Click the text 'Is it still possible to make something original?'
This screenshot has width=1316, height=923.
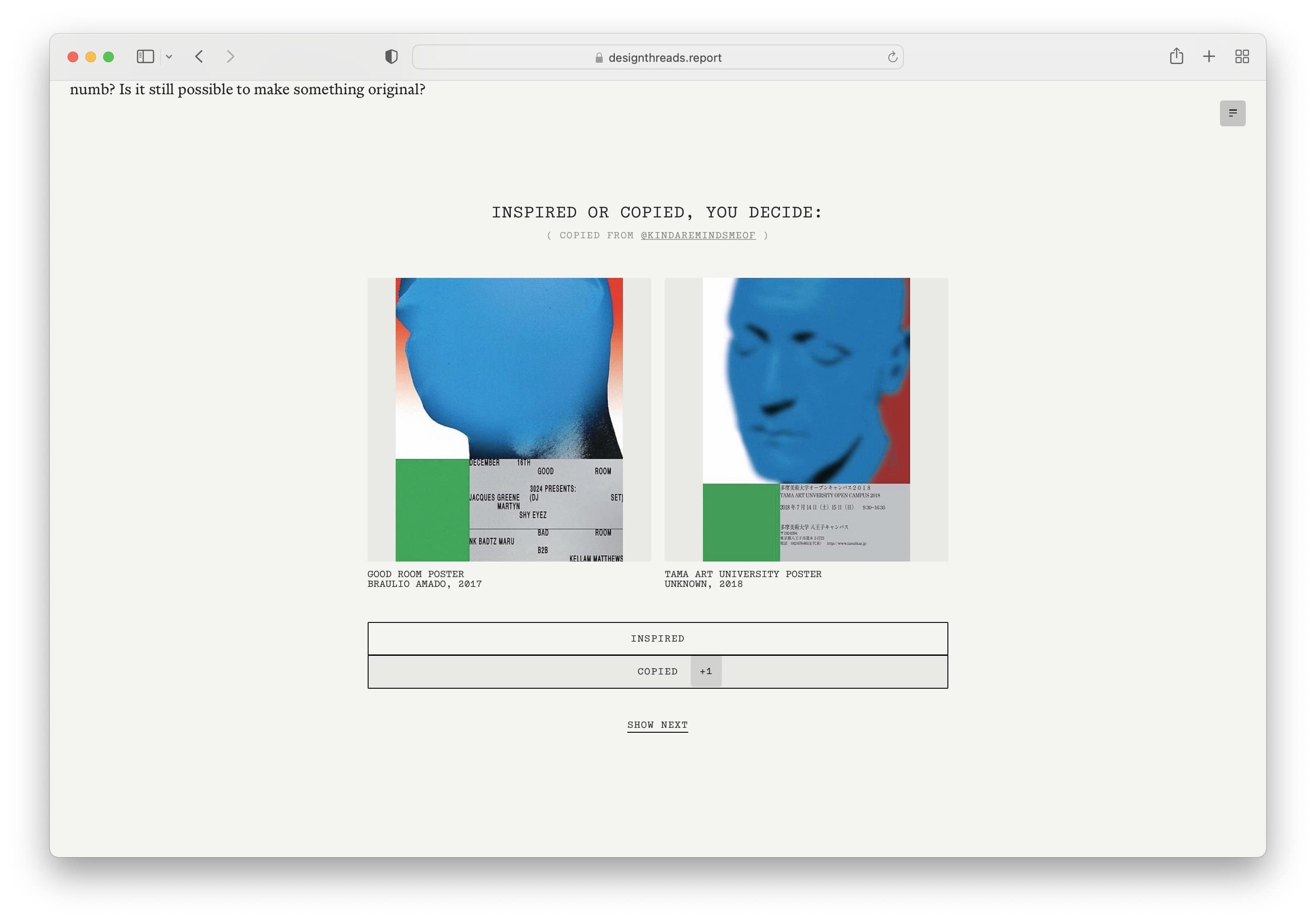pyautogui.click(x=272, y=89)
